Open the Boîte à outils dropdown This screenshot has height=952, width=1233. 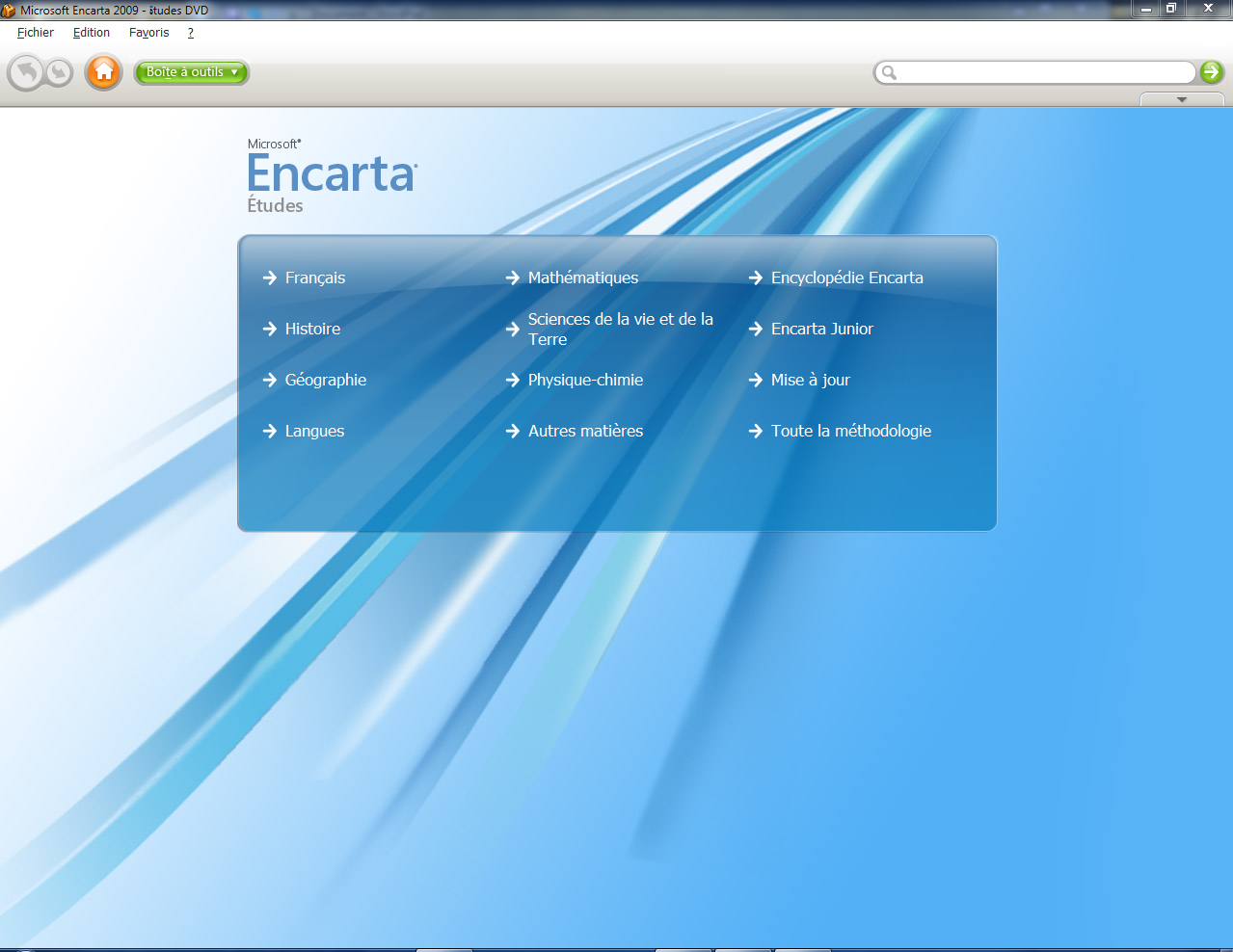click(x=192, y=72)
